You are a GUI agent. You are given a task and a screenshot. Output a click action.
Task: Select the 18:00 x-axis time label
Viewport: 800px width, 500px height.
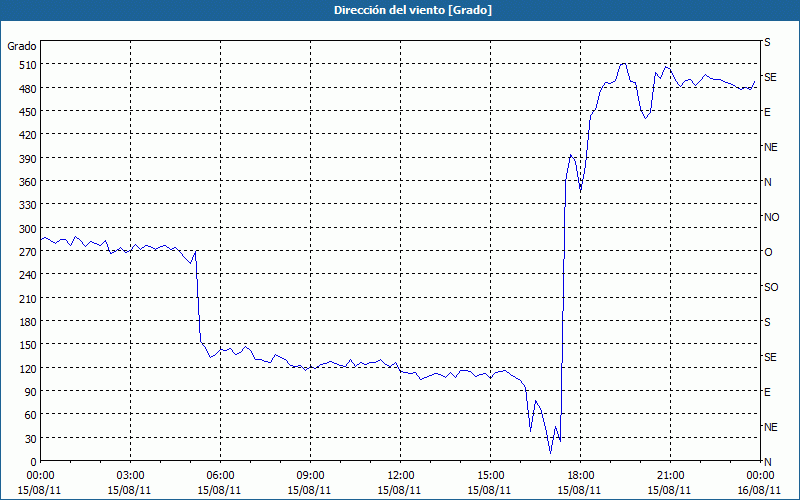pyautogui.click(x=581, y=476)
